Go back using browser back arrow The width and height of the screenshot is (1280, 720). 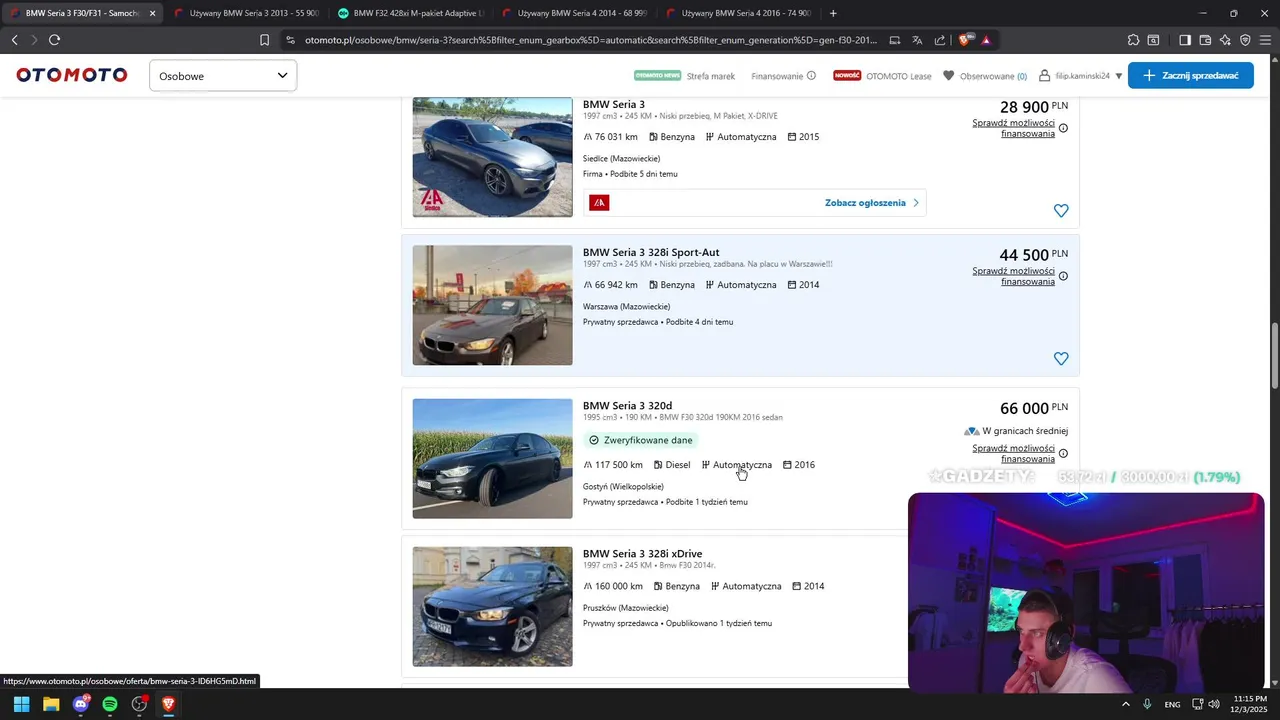(14, 40)
